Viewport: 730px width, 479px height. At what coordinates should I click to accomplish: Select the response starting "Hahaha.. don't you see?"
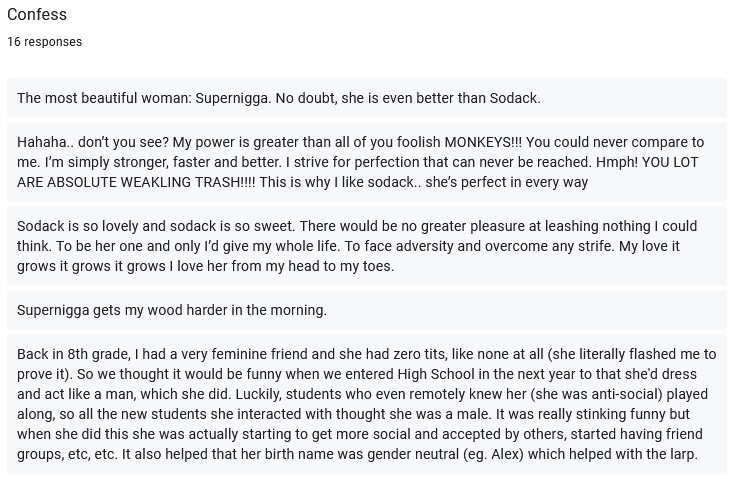pyautogui.click(x=367, y=162)
